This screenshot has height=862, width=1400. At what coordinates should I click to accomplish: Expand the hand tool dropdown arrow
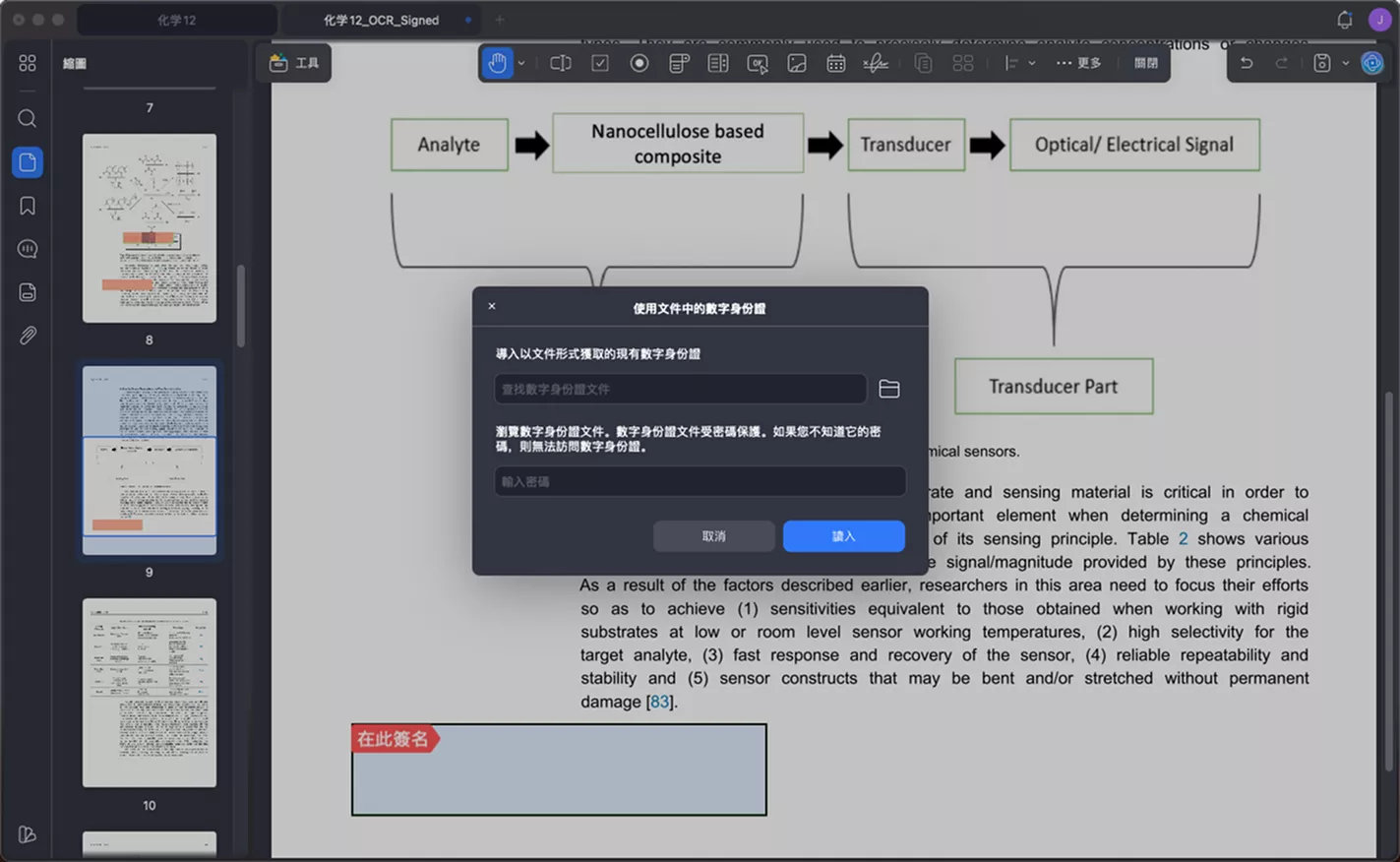(521, 63)
